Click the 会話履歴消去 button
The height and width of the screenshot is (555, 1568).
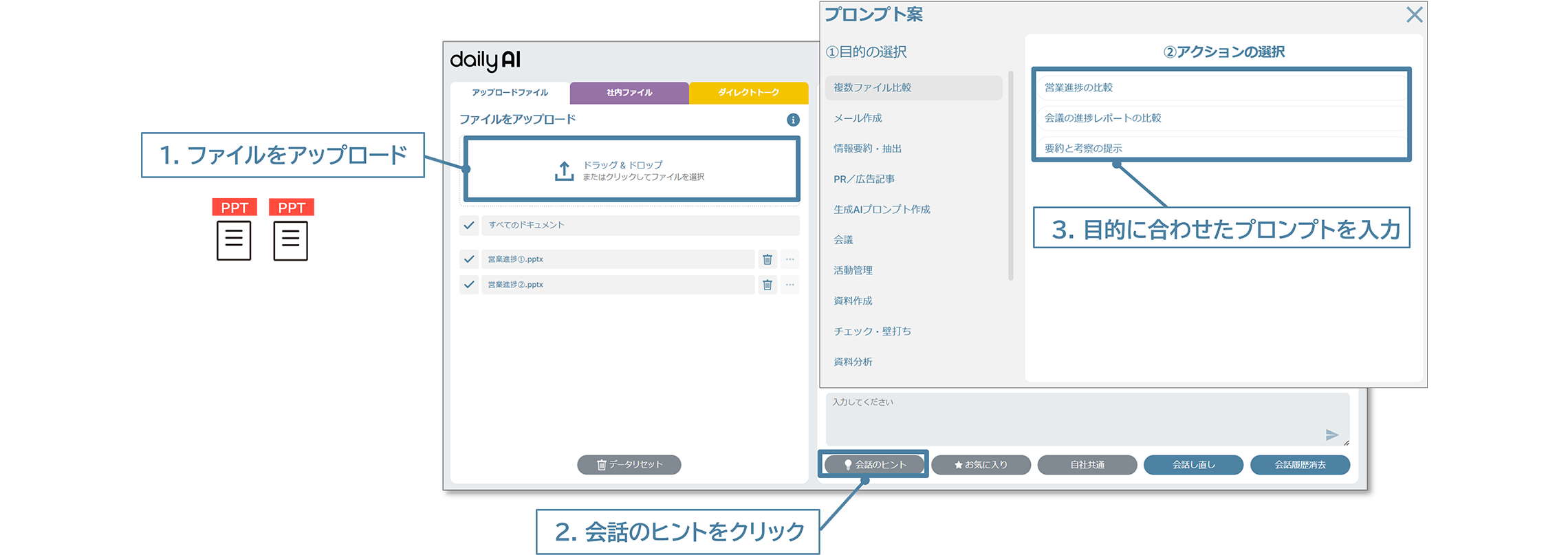click(x=1300, y=465)
